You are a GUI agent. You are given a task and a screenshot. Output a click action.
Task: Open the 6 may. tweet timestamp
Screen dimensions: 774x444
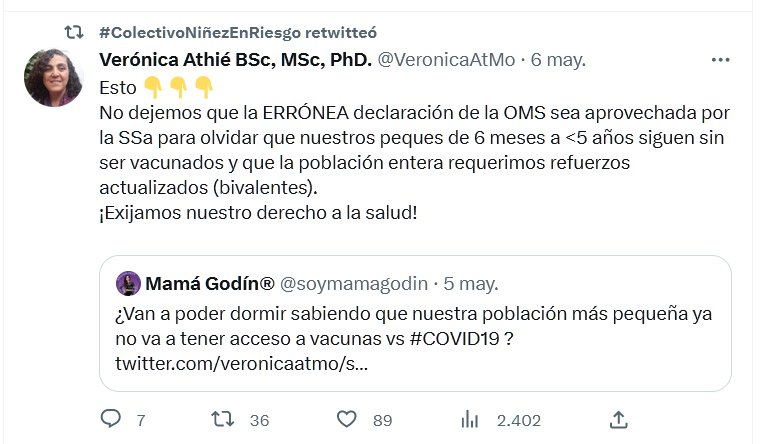tap(558, 60)
